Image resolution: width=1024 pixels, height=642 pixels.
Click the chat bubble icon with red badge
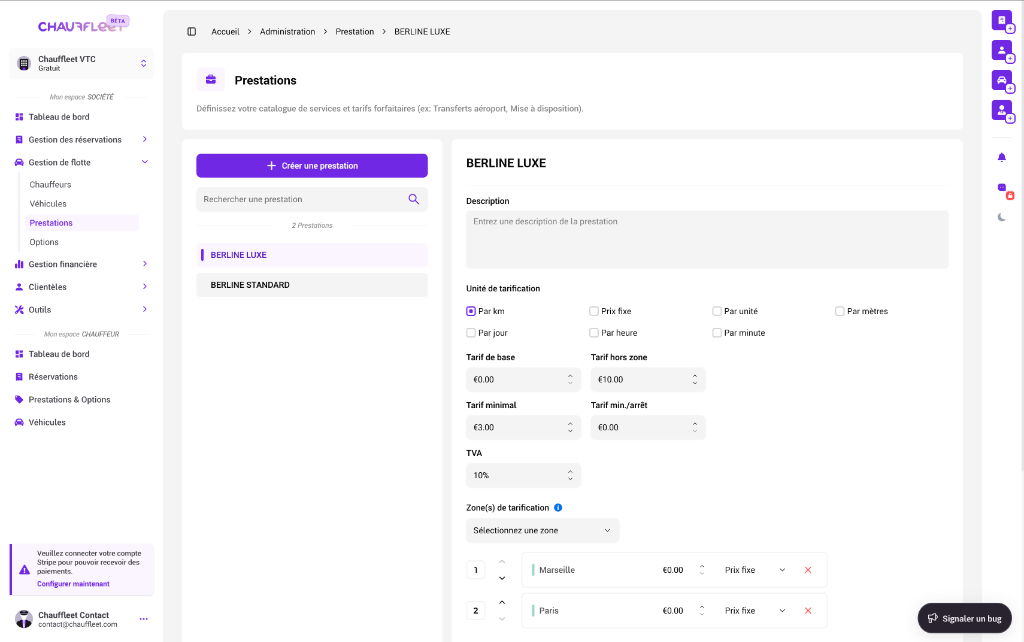click(999, 188)
